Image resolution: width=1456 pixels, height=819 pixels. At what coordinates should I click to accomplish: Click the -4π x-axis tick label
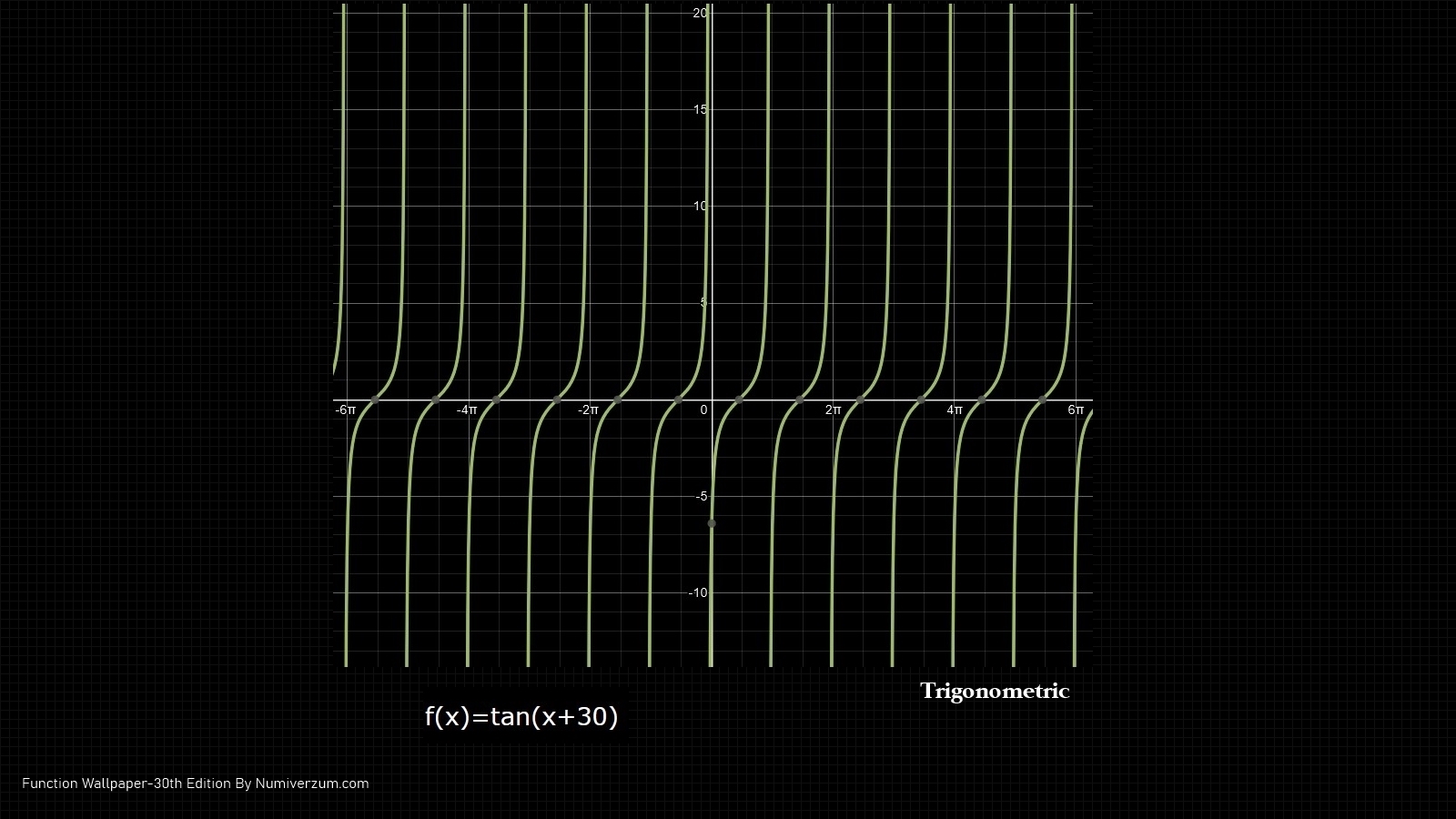point(467,410)
